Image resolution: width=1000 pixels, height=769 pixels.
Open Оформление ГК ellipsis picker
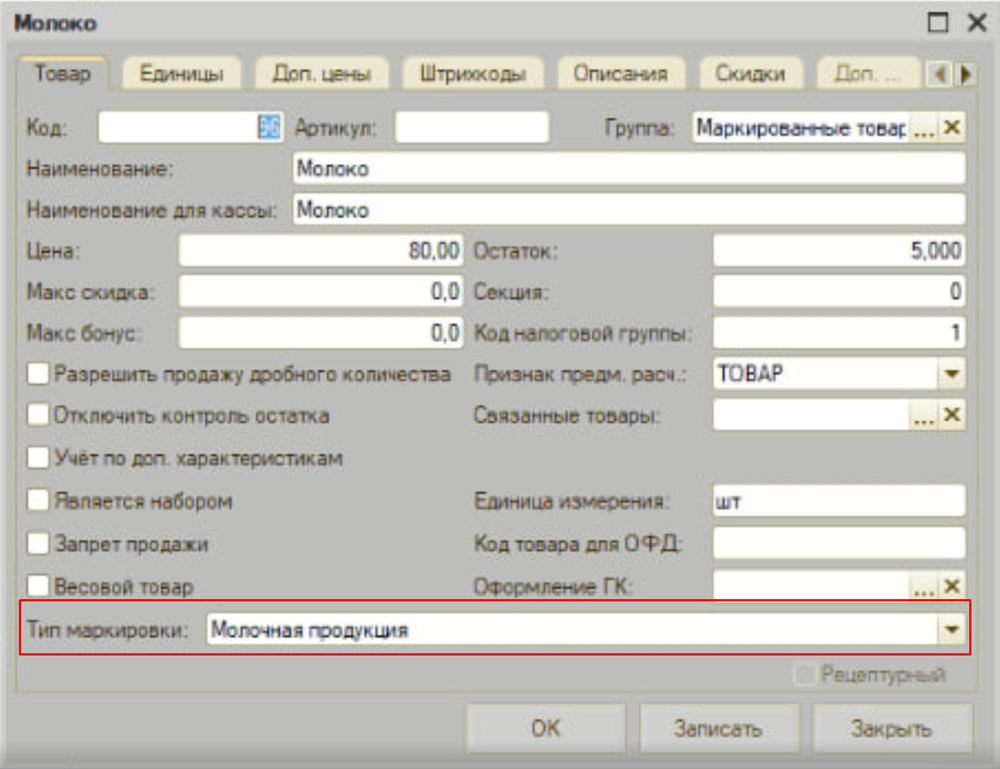[923, 586]
